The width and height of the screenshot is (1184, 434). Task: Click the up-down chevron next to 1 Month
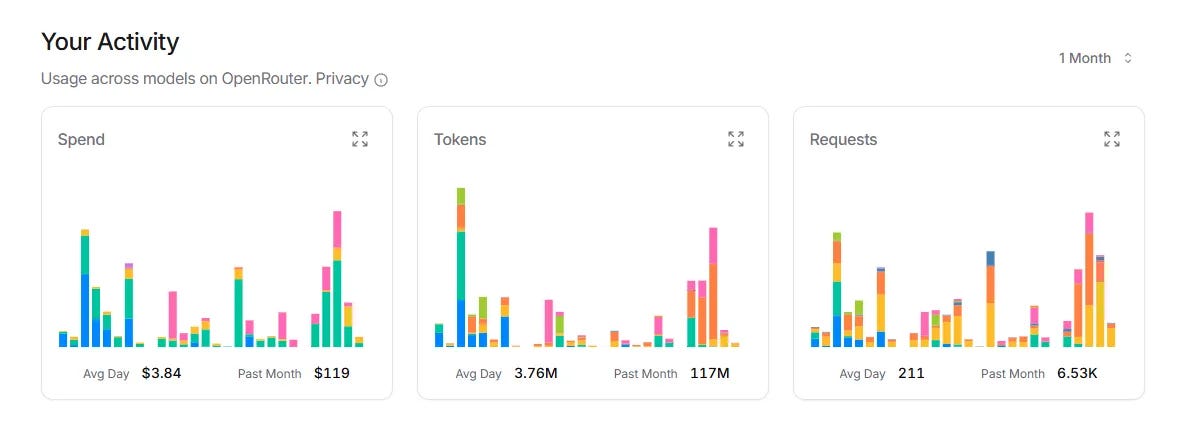(x=1128, y=58)
